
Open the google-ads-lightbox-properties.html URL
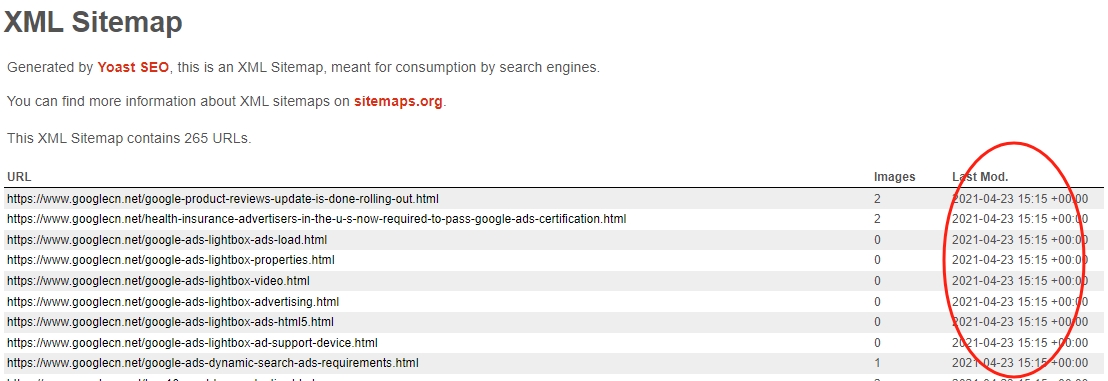pos(170,260)
